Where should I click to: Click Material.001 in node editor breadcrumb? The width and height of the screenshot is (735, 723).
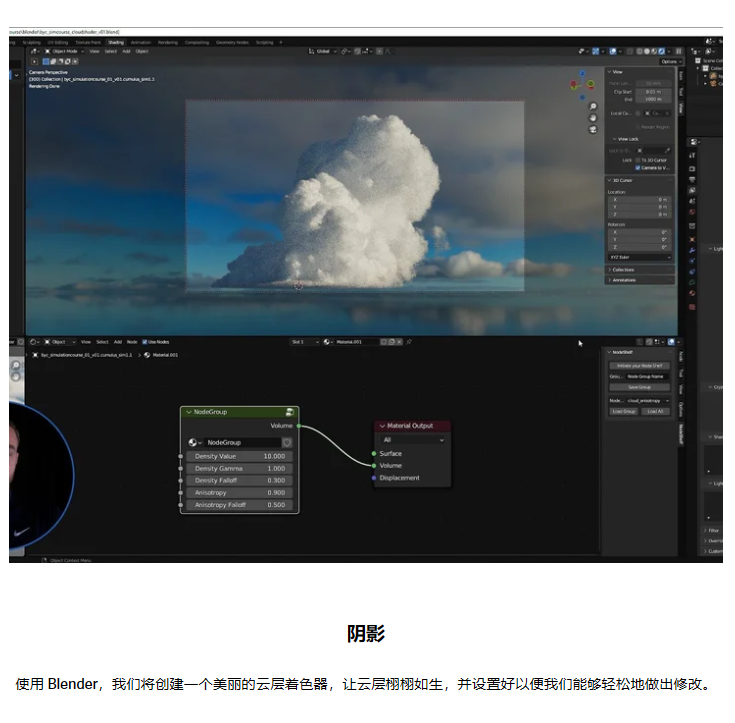click(x=165, y=355)
